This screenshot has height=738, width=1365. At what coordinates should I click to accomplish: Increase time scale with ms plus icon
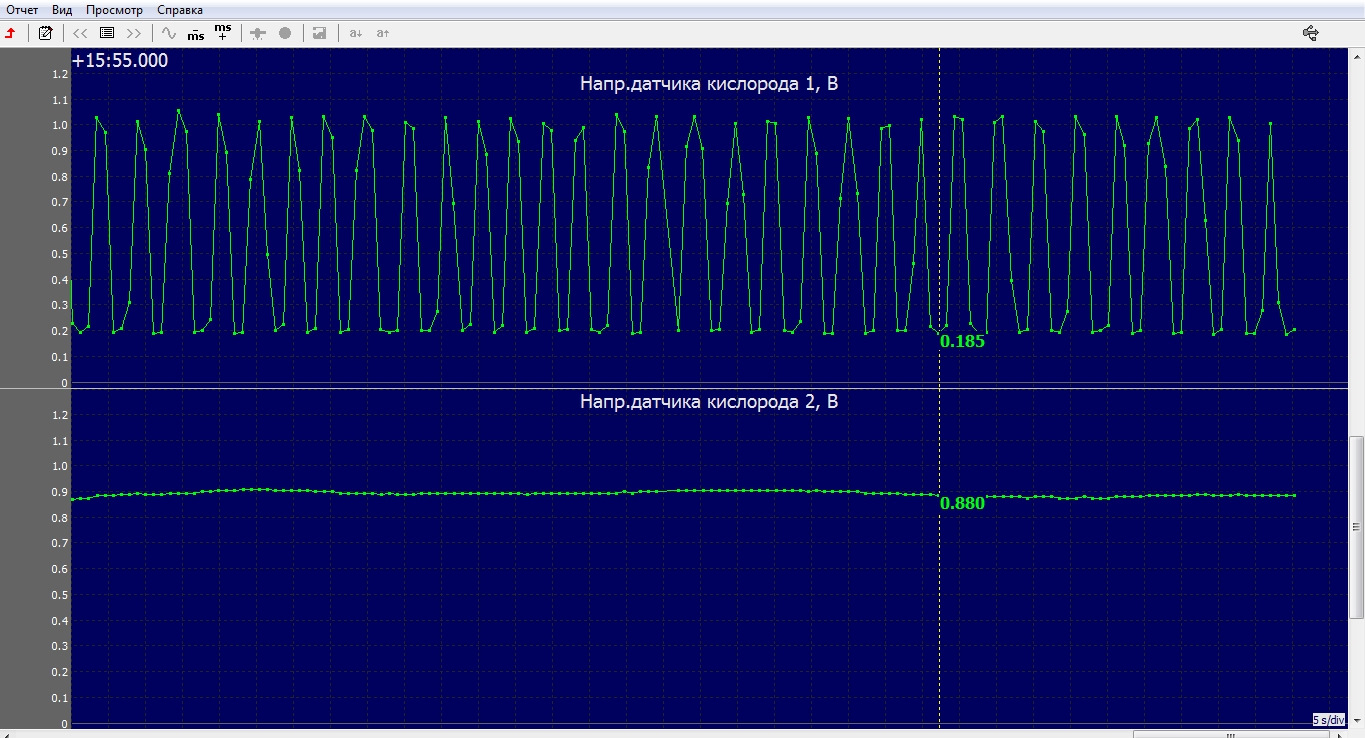pos(223,32)
